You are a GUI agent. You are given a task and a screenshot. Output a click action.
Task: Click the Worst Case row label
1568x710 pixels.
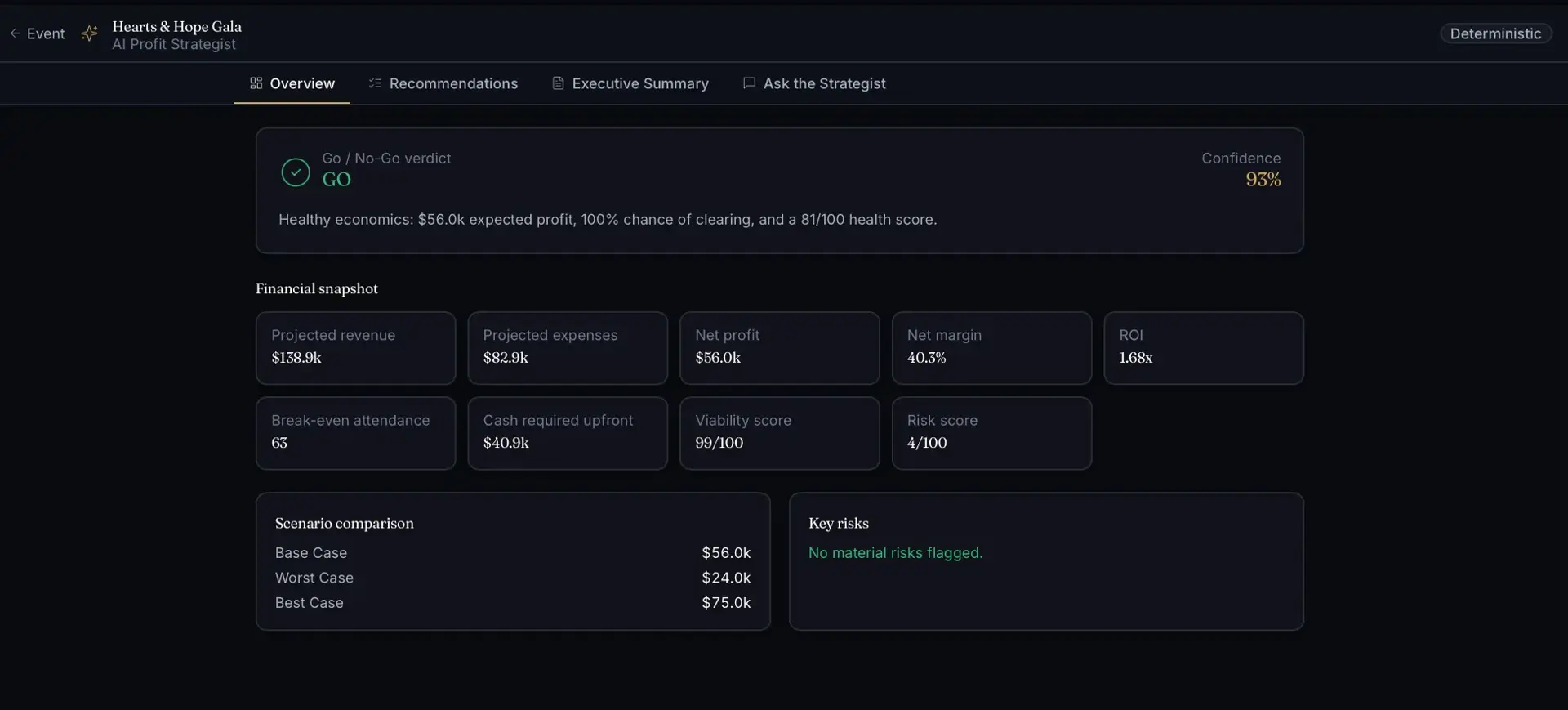click(x=314, y=578)
